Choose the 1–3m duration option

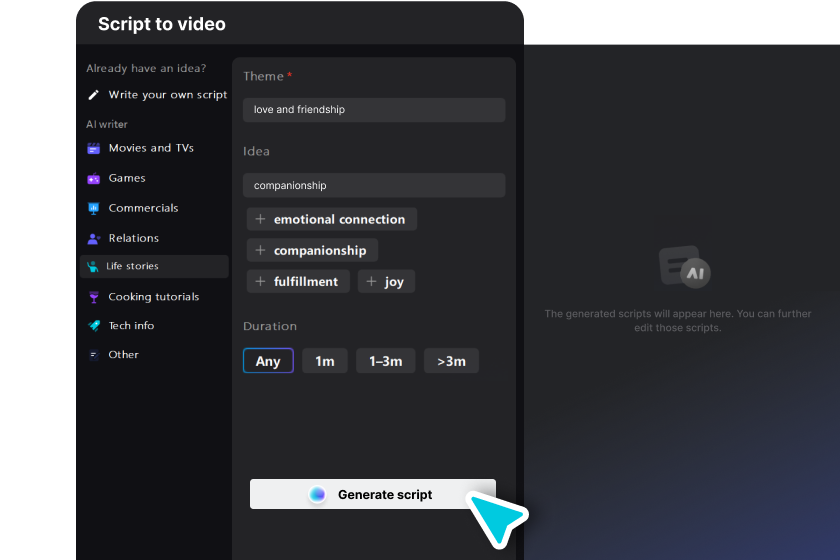pyautogui.click(x=386, y=361)
